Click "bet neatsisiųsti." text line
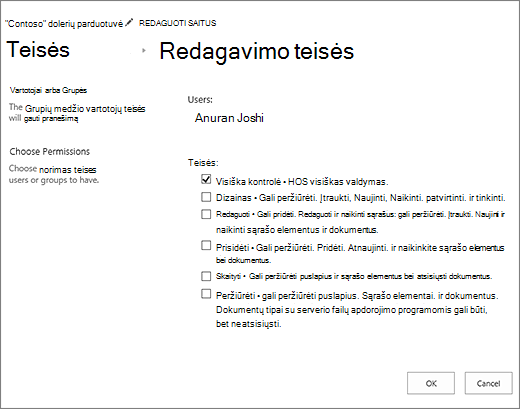 [x=249, y=324]
